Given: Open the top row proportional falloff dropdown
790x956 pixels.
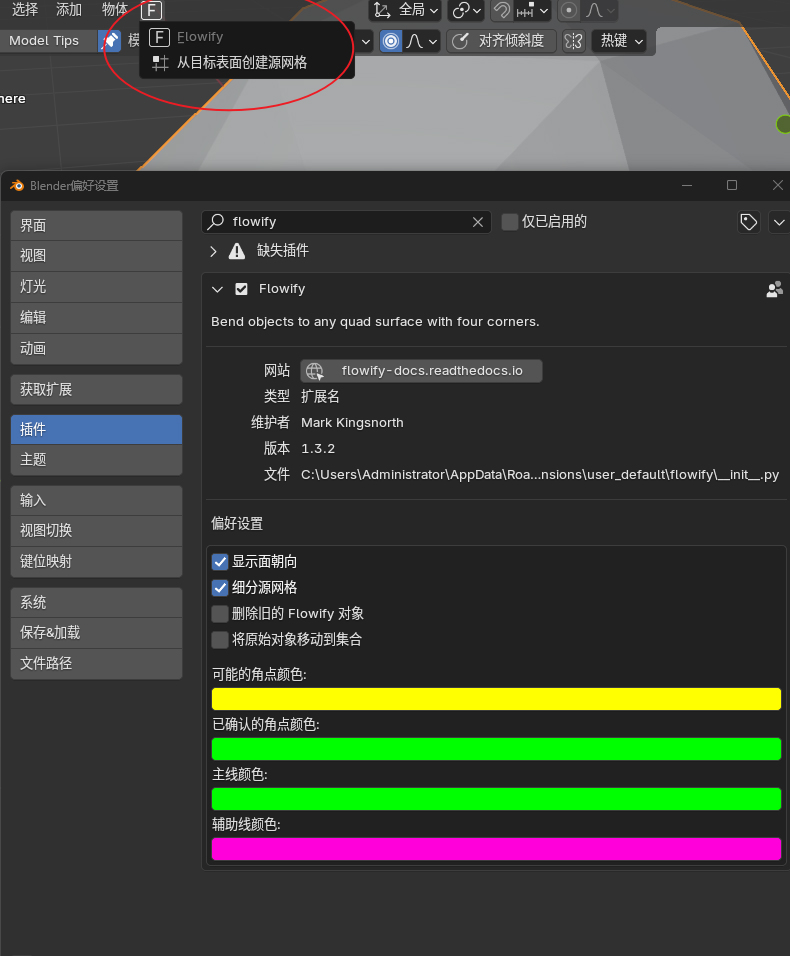Looking at the screenshot, I should tap(600, 10).
